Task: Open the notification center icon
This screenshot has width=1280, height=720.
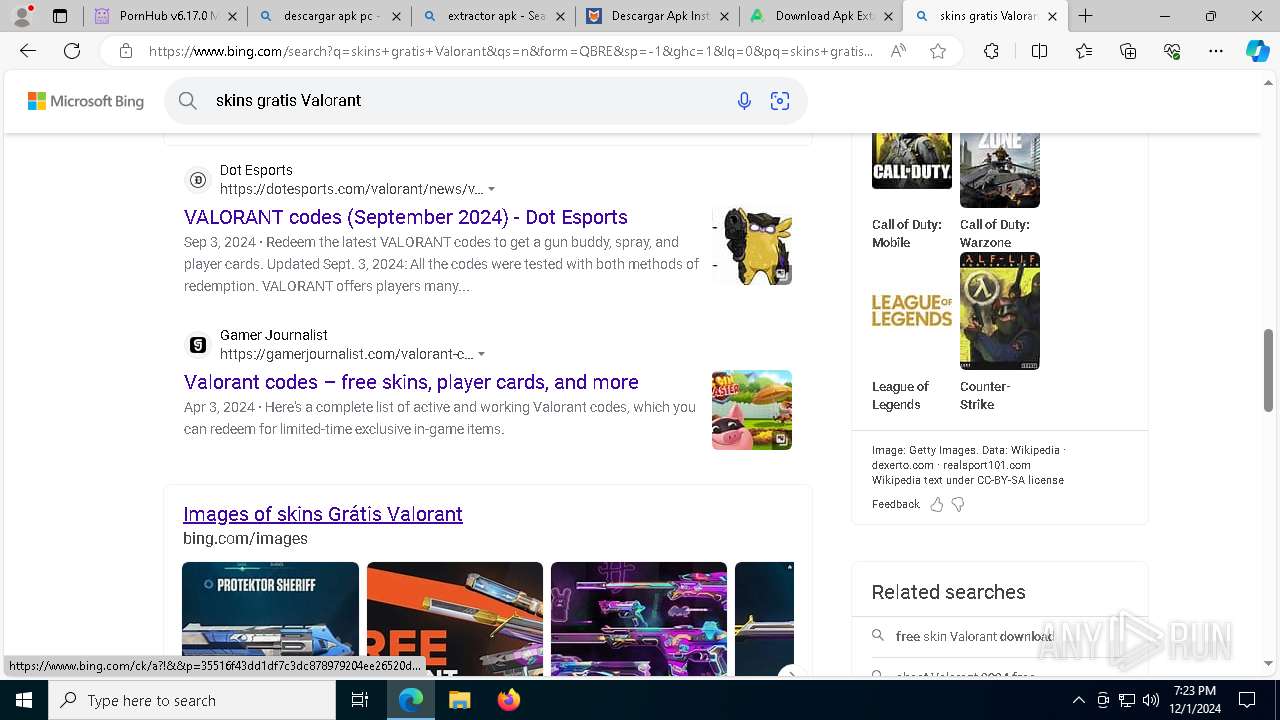Action: (1247, 700)
